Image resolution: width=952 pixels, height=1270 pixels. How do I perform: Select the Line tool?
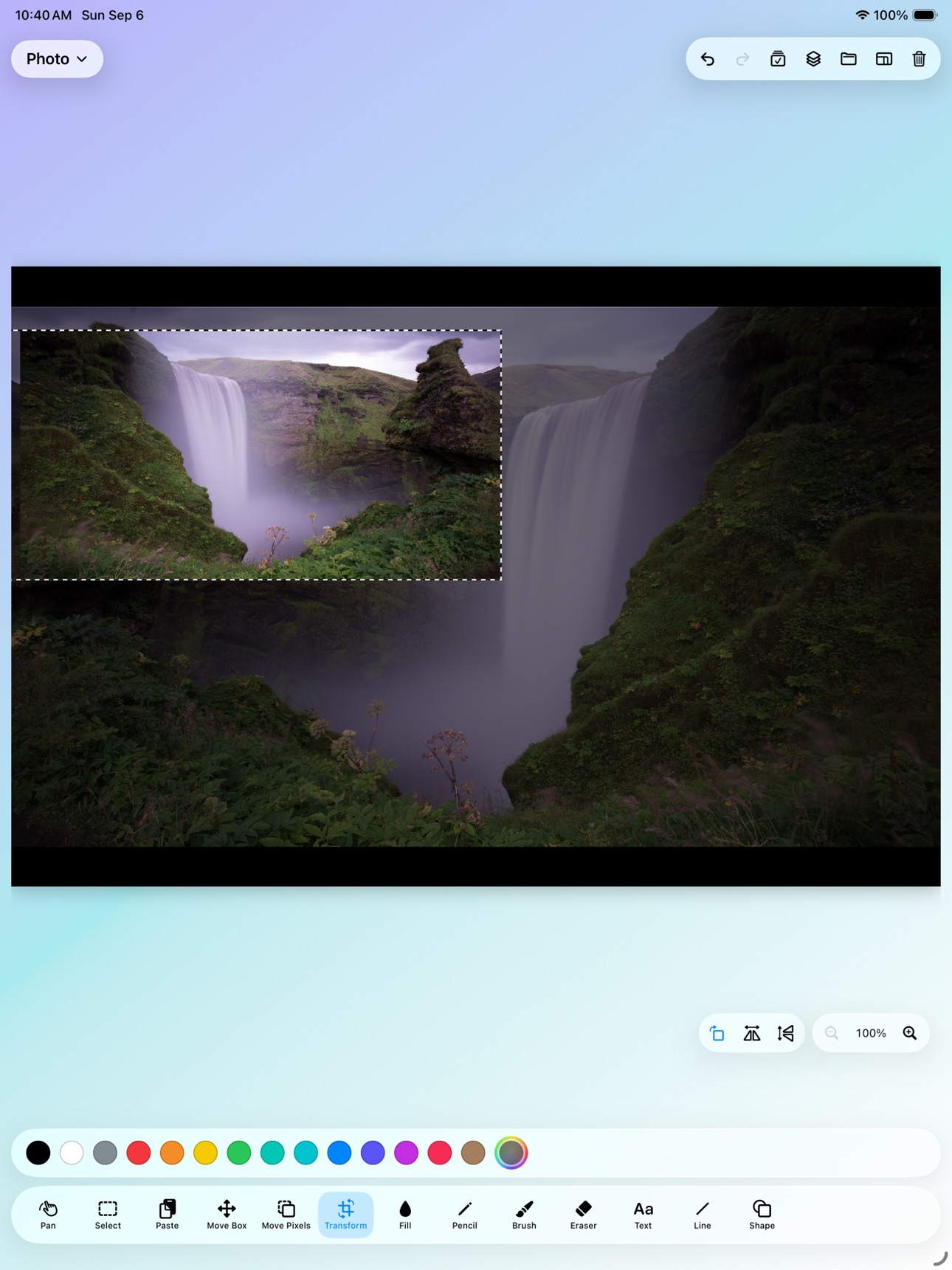pos(703,1215)
